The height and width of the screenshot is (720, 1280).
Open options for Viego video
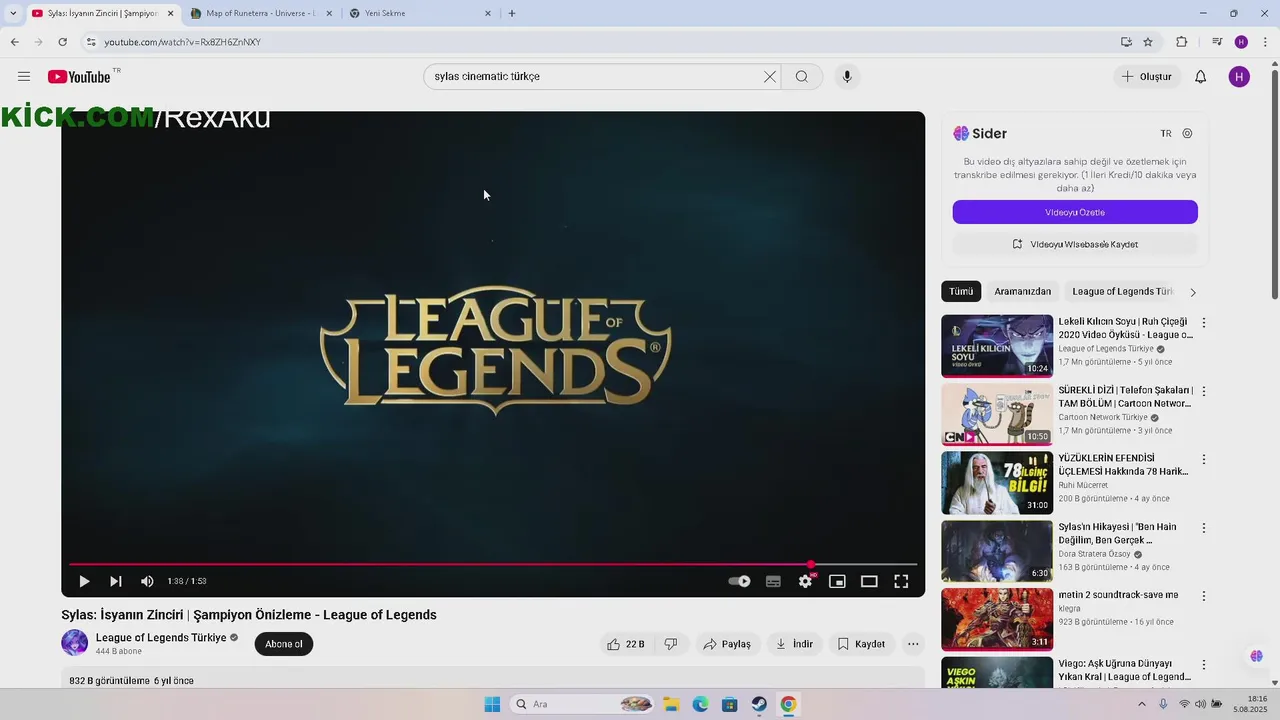[x=1204, y=664]
